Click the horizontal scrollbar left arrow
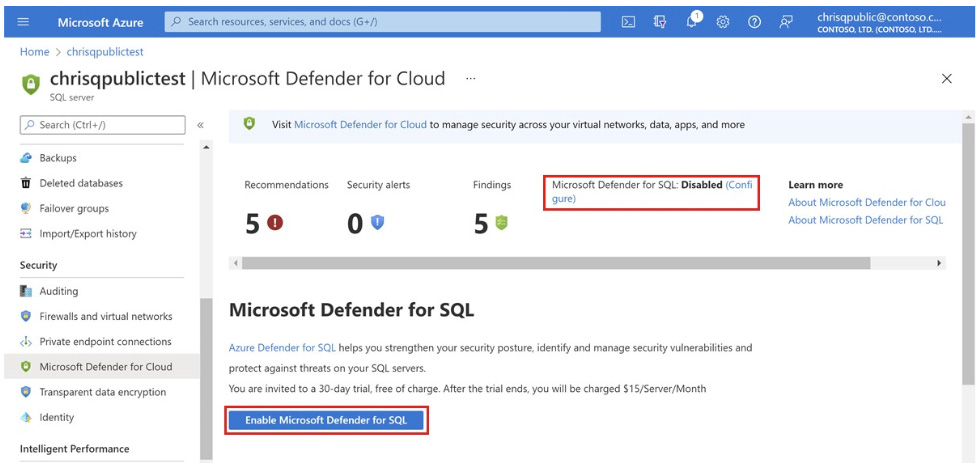Screen dimensions: 980x472 pyautogui.click(x=236, y=263)
